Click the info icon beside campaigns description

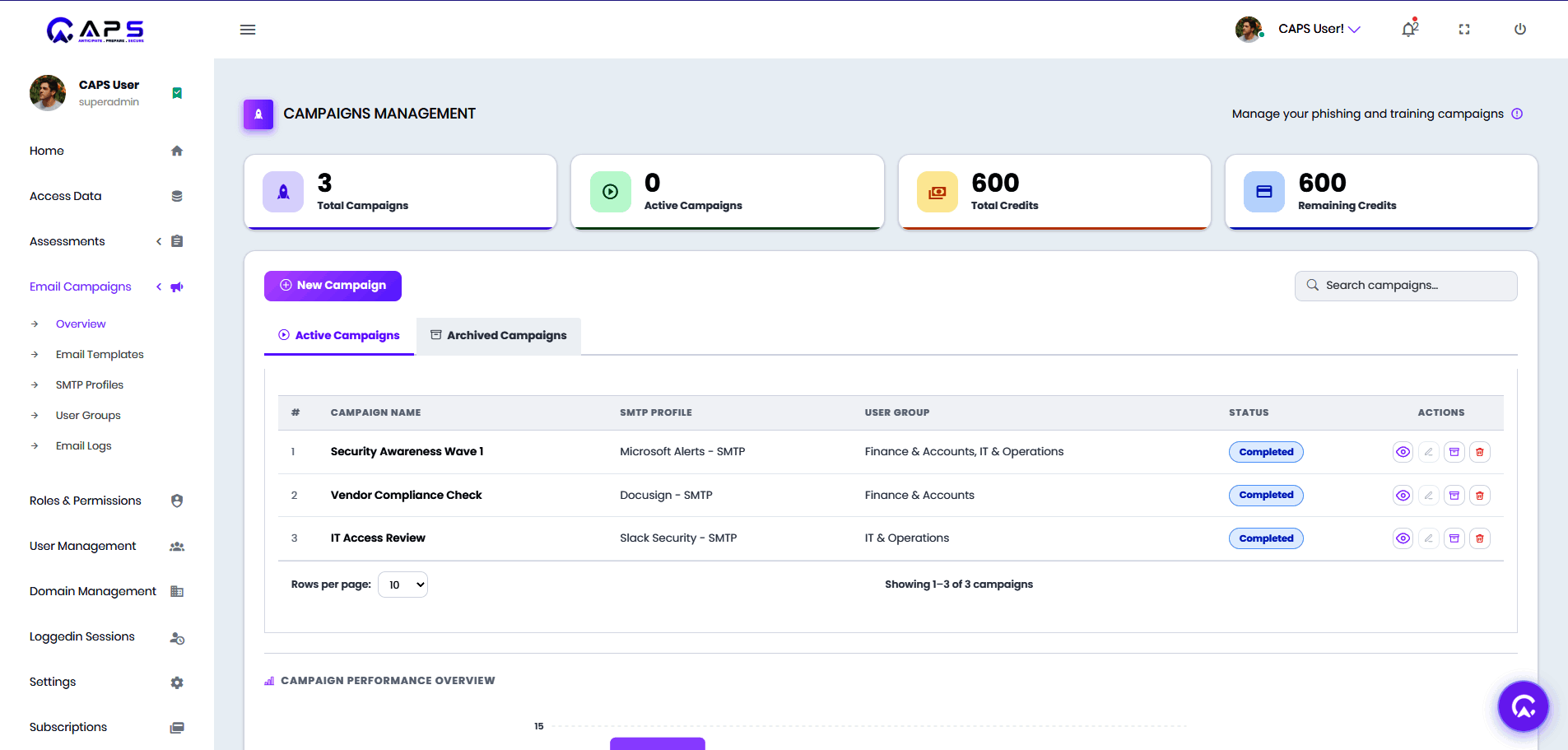point(1517,114)
